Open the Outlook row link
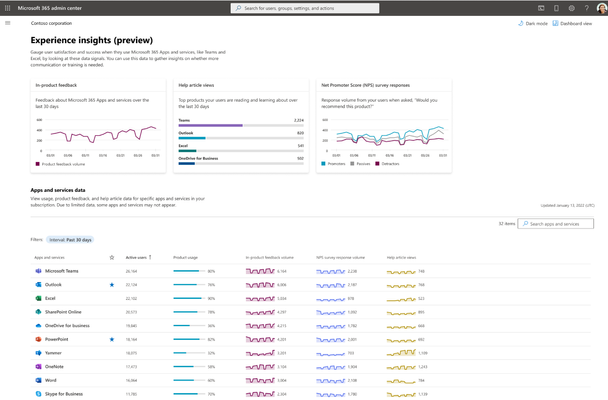This screenshot has height=400, width=608. click(53, 284)
